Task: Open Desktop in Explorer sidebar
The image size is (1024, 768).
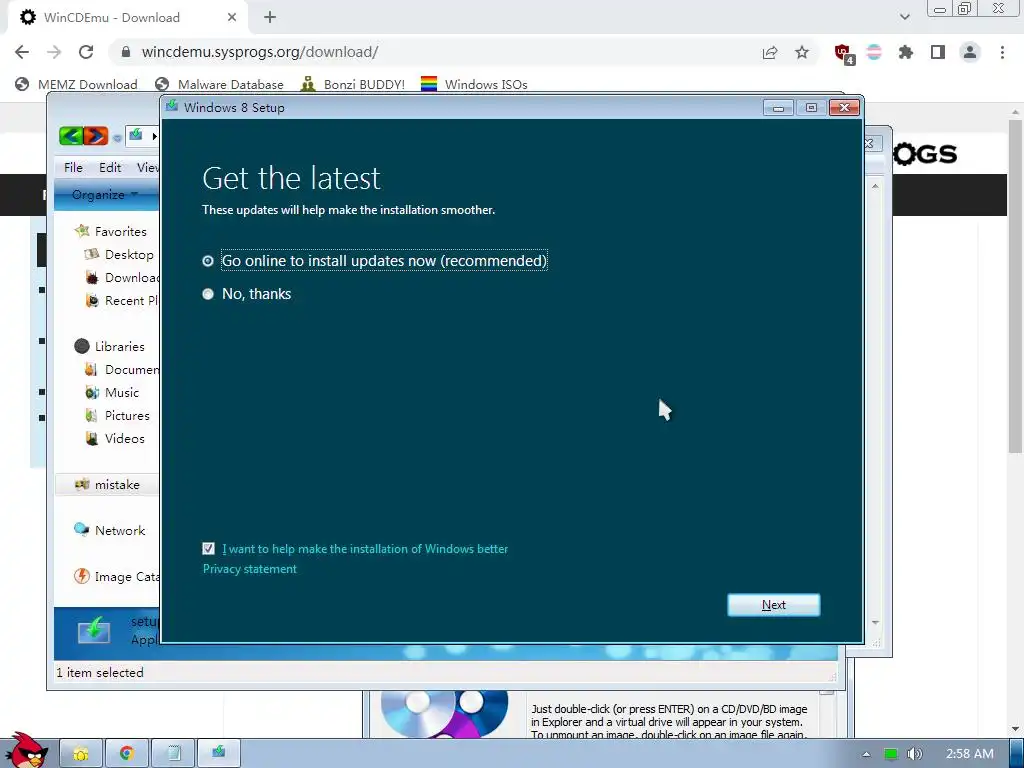Action: (122, 255)
